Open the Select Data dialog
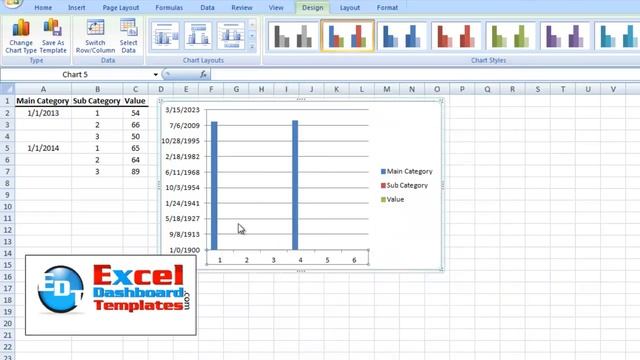 point(129,36)
